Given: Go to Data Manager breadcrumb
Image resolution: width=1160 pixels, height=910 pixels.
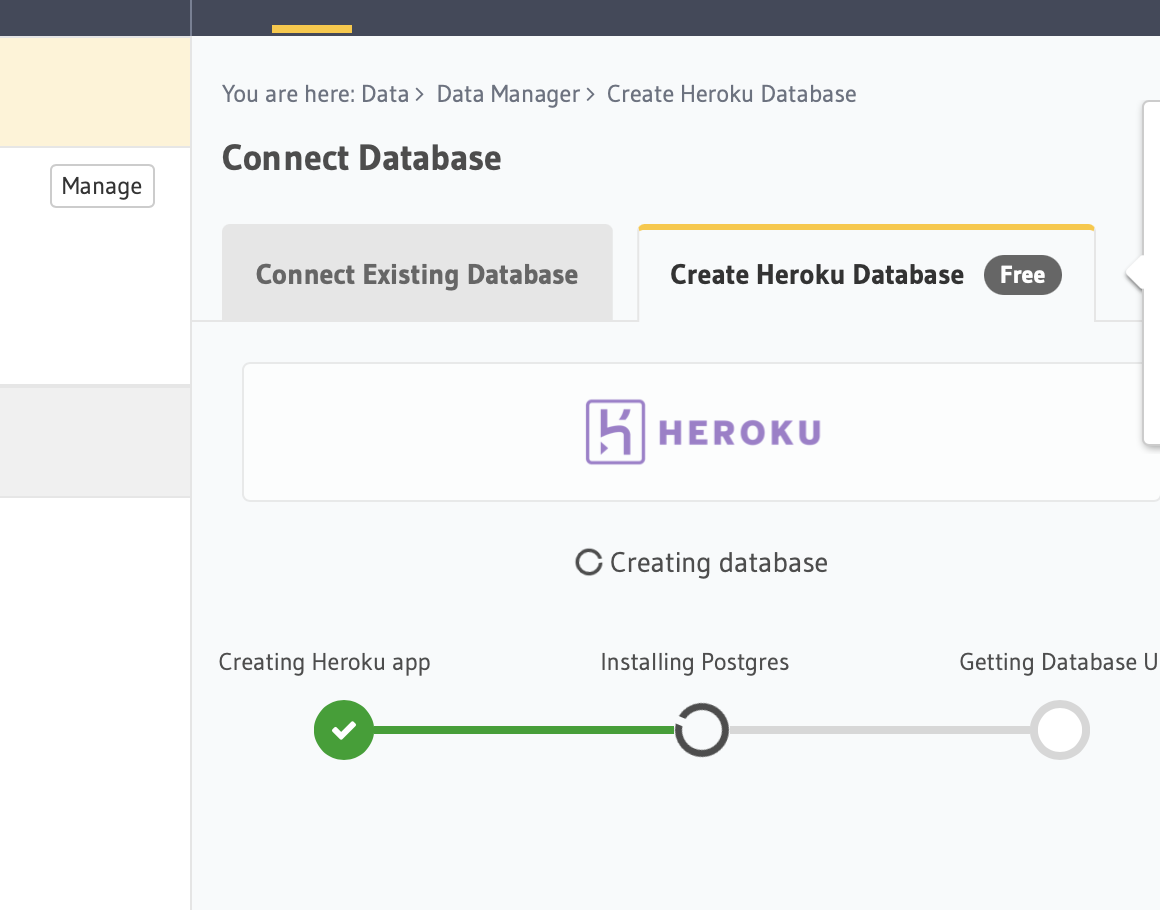Looking at the screenshot, I should click(508, 94).
